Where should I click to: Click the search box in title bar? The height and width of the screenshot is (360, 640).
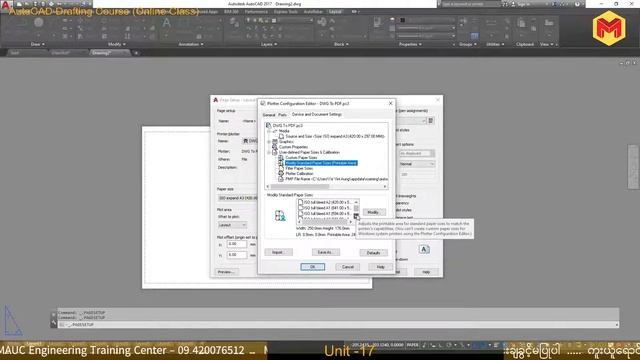pos(471,4)
